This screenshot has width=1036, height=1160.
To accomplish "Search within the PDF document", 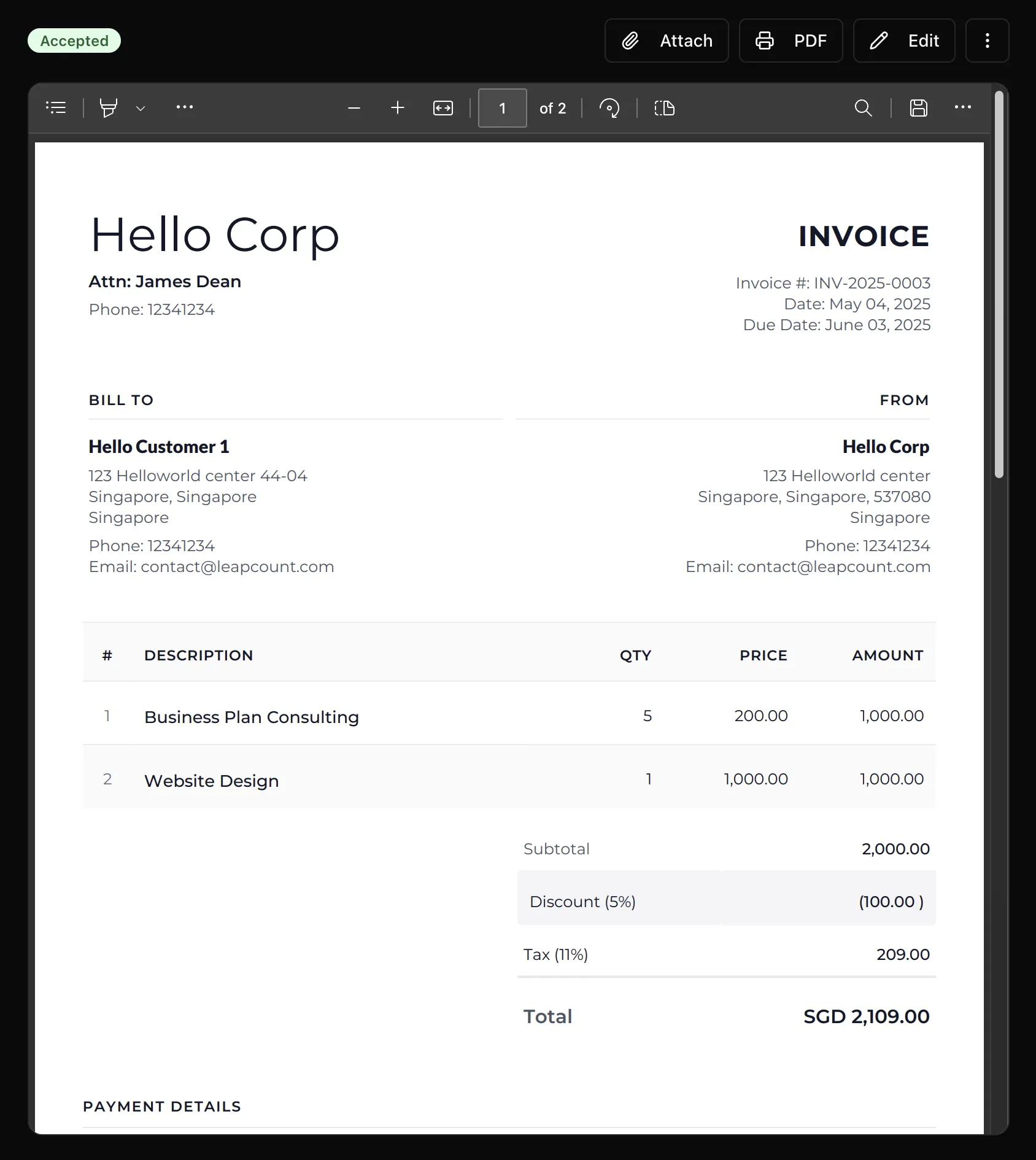I will pyautogui.click(x=863, y=108).
